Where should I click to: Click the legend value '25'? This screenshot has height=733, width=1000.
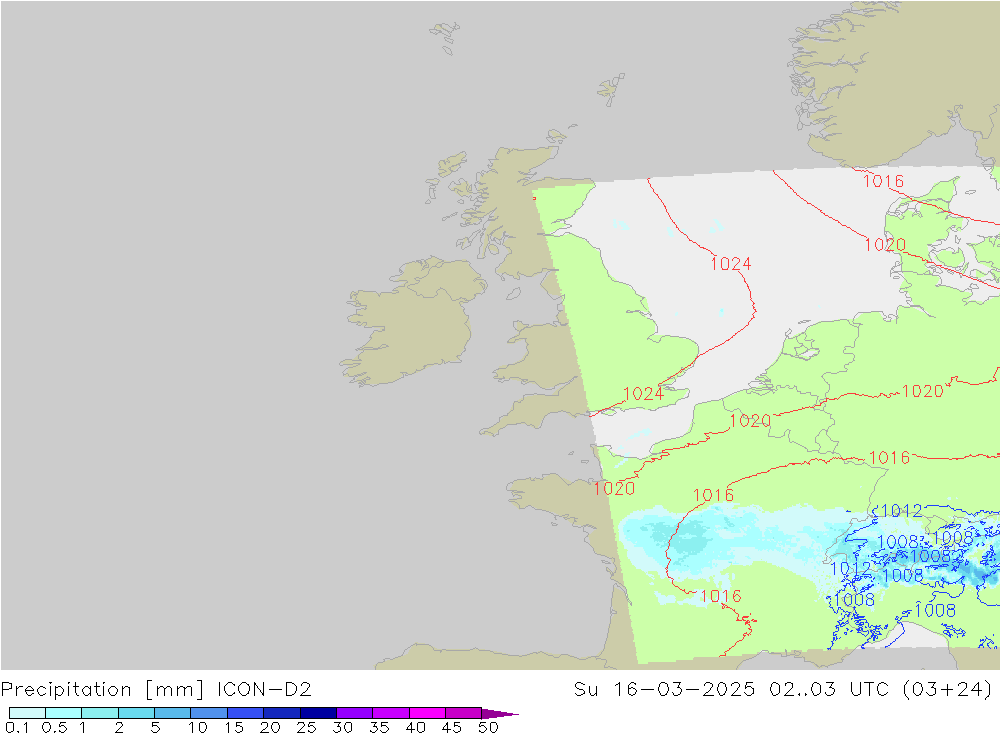[x=306, y=727]
